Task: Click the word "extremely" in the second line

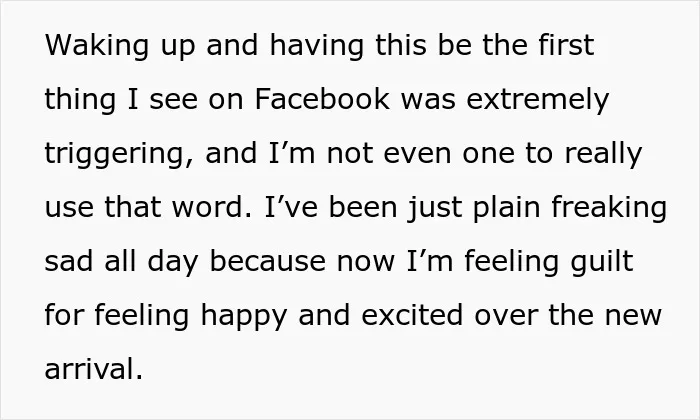Action: pyautogui.click(x=538, y=100)
